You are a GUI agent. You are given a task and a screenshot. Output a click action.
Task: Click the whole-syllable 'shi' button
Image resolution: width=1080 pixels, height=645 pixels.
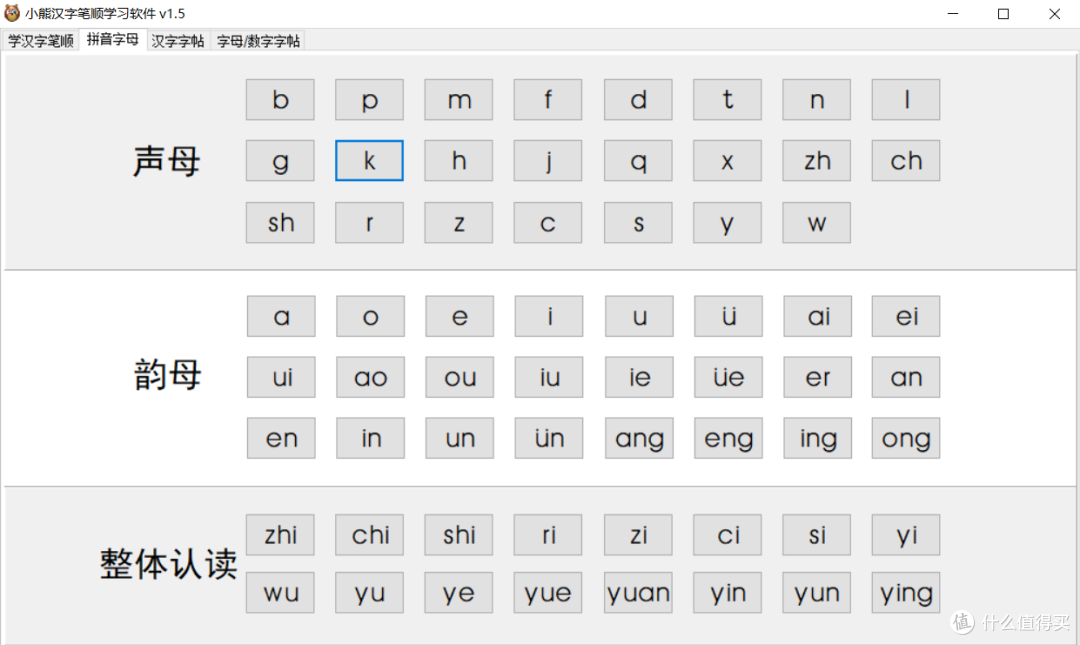459,535
